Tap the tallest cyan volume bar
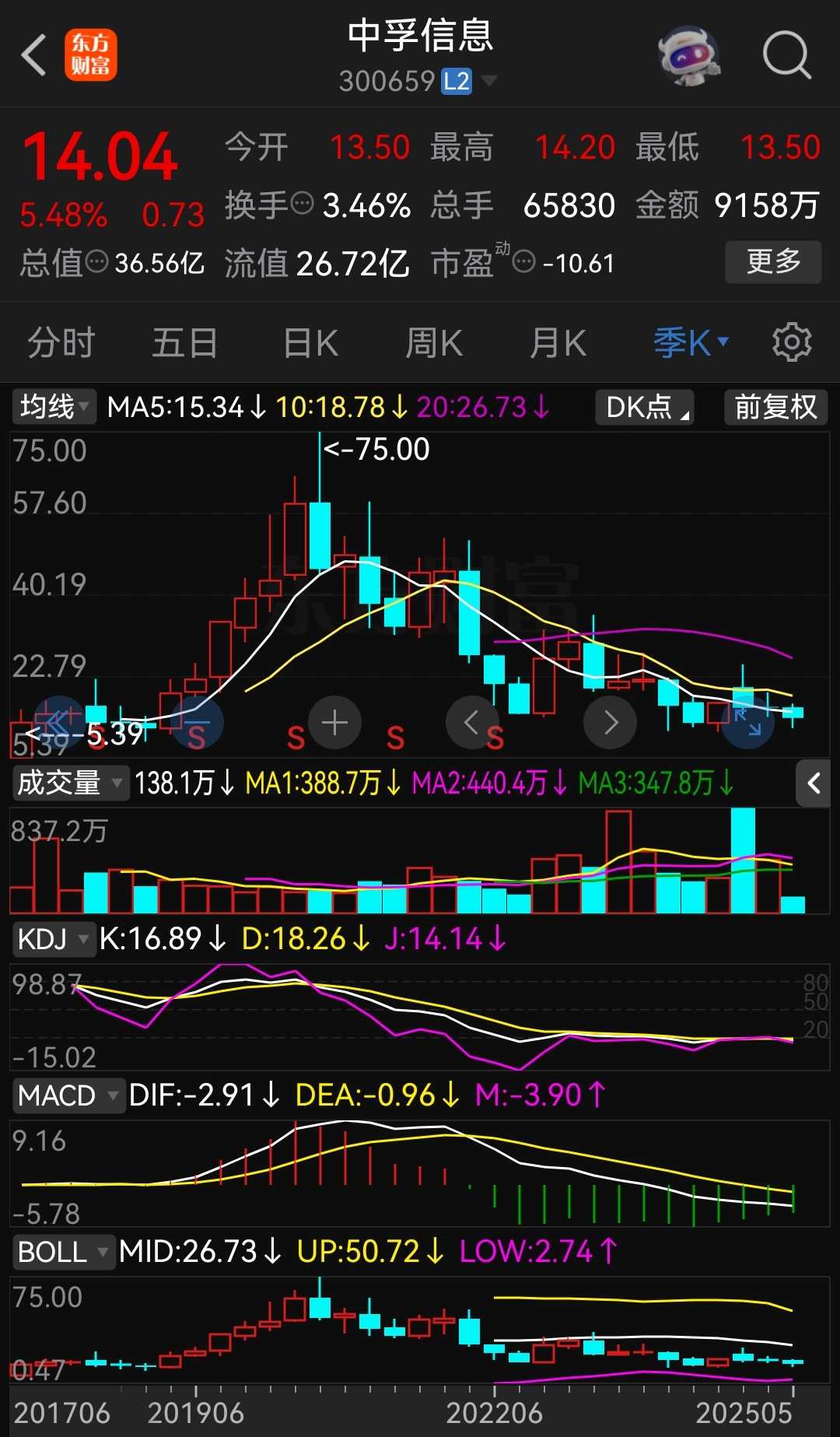This screenshot has height=1437, width=840. (744, 860)
